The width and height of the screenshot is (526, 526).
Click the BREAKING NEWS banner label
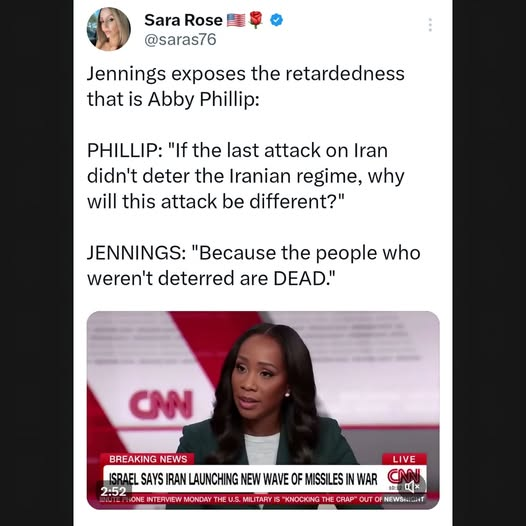pyautogui.click(x=148, y=459)
